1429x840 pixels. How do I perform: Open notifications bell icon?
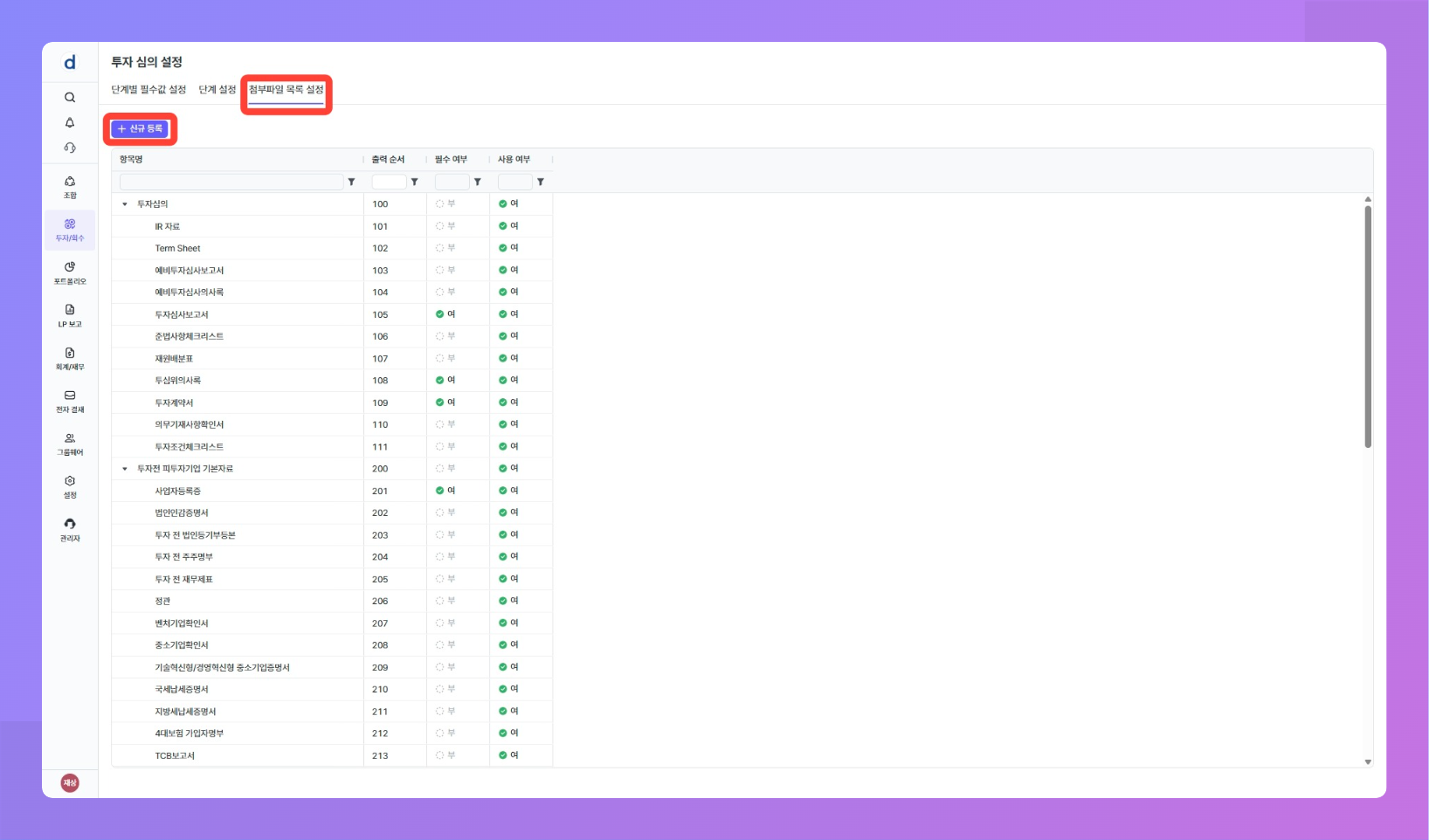coord(70,123)
